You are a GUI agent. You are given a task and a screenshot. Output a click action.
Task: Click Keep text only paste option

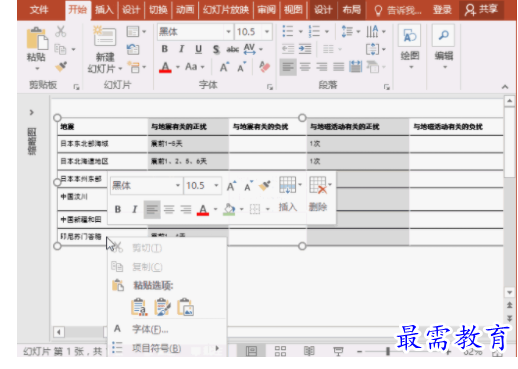139,307
